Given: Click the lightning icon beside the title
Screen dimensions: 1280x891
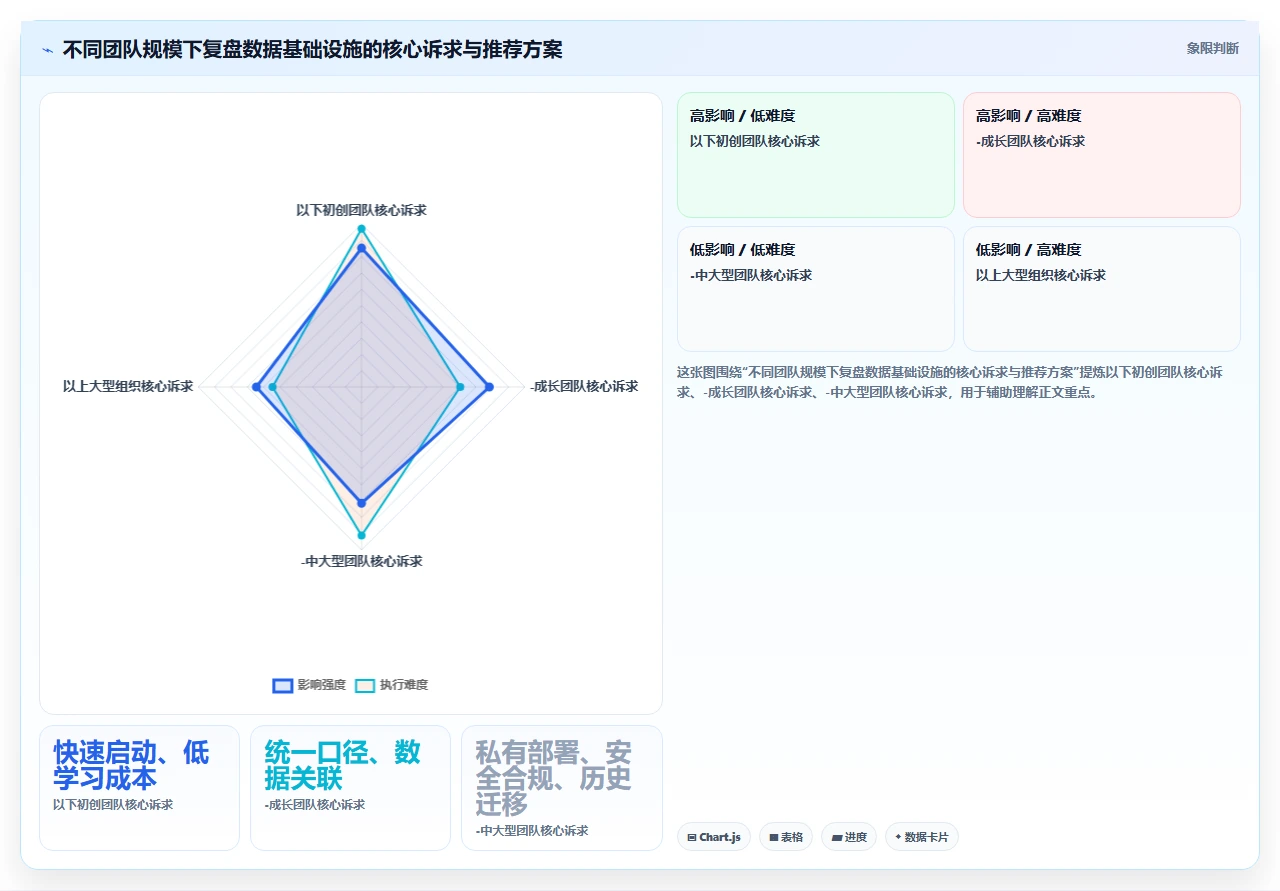Looking at the screenshot, I should click(x=47, y=49).
